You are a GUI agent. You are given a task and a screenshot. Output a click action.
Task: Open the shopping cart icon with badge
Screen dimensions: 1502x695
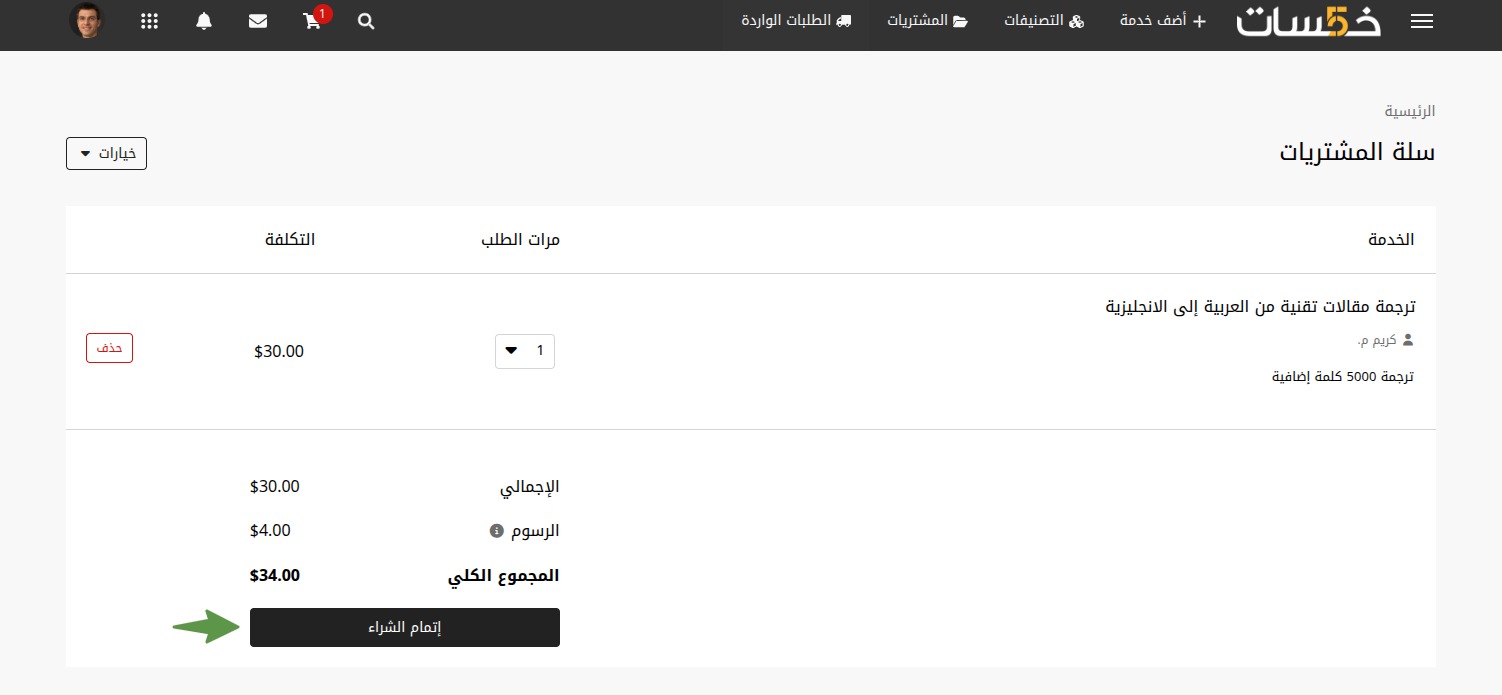pos(313,20)
